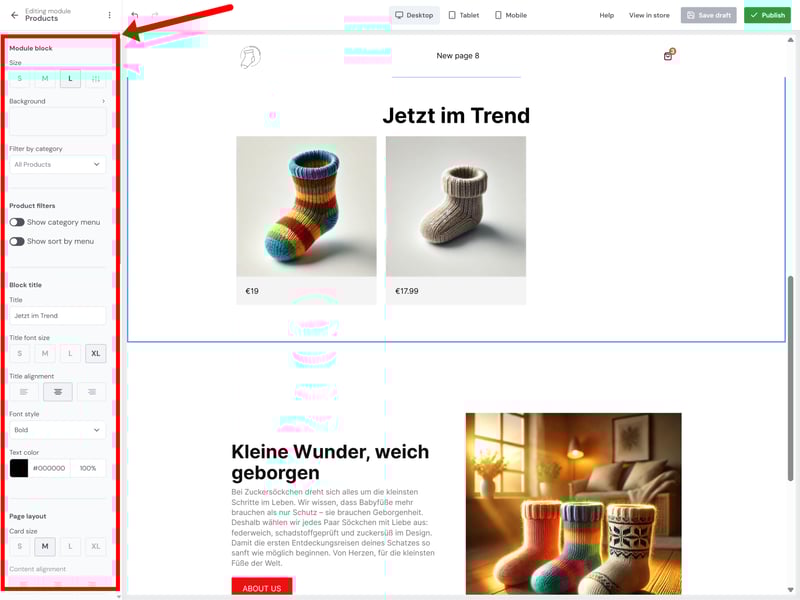Open the Font style dropdown

click(58, 430)
